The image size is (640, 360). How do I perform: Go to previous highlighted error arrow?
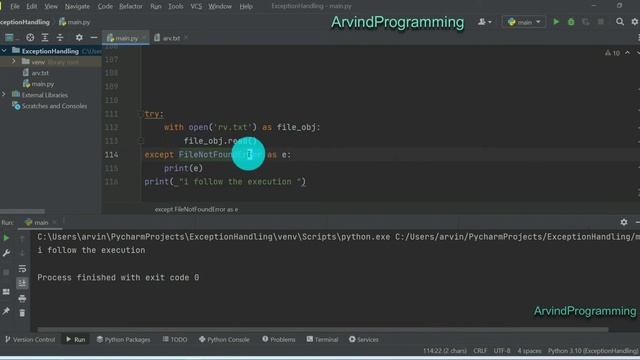click(x=628, y=53)
